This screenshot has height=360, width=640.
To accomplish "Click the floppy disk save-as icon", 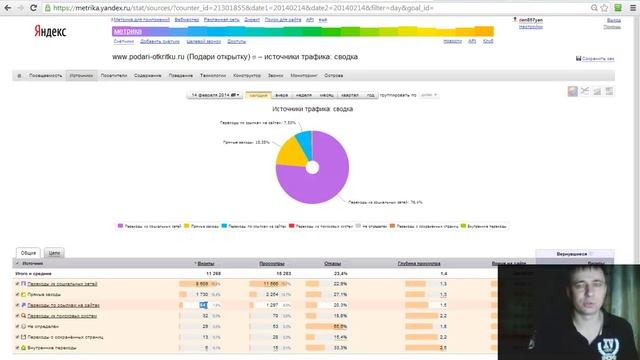I will point(578,58).
